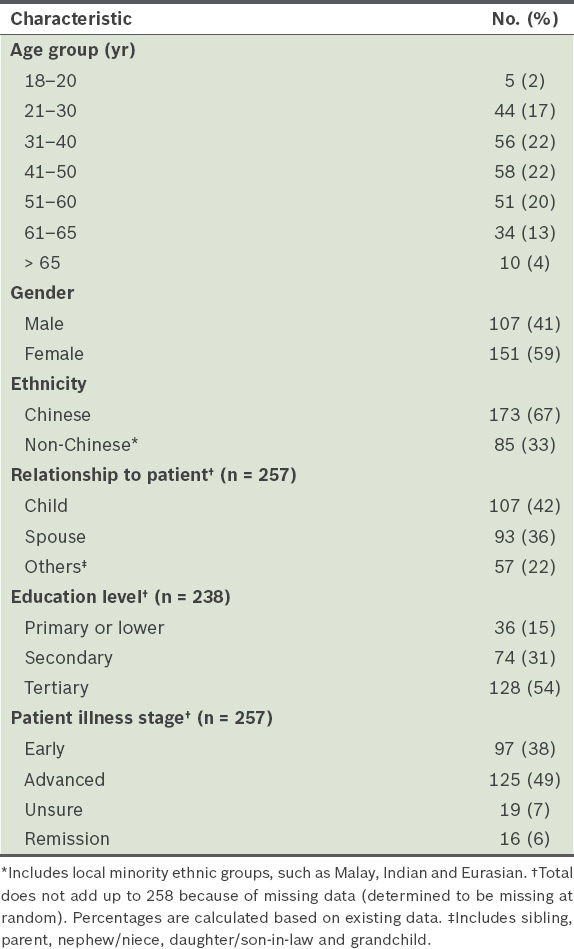Select the 44 (17) value

tap(524, 111)
